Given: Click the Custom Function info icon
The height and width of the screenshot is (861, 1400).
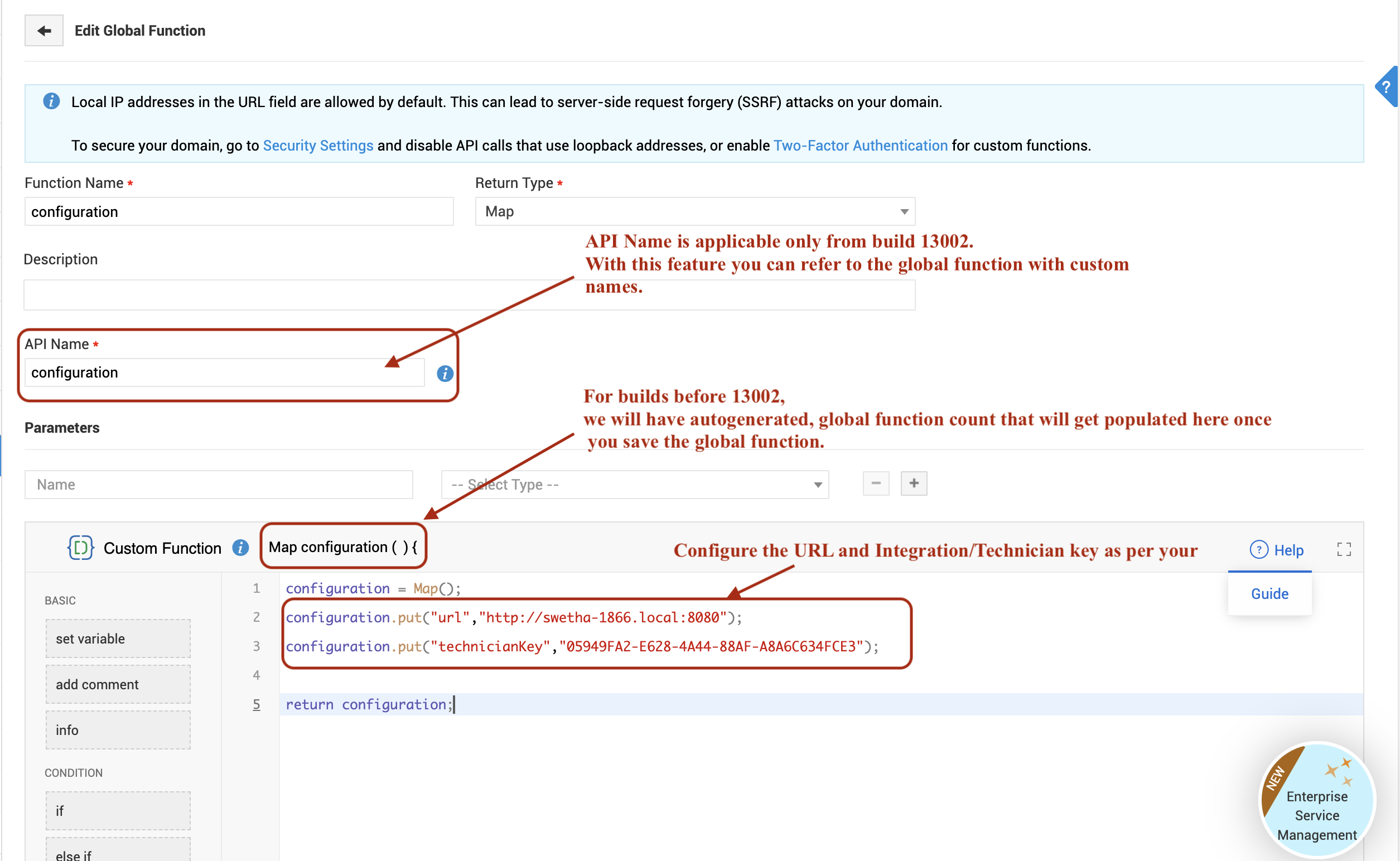Looking at the screenshot, I should [x=240, y=548].
